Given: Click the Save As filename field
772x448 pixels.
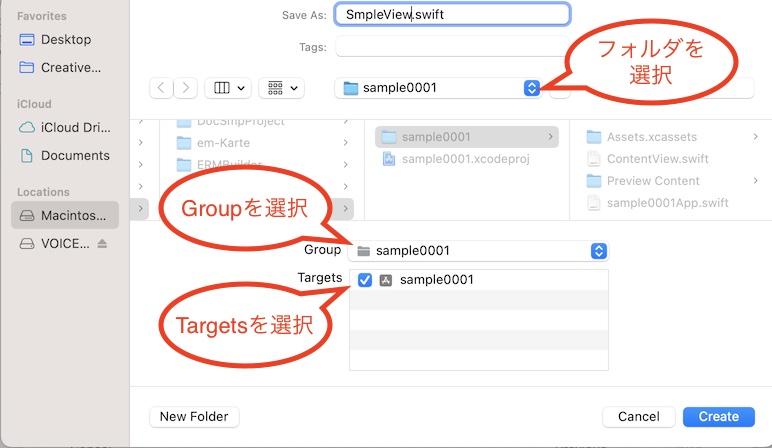Looking at the screenshot, I should click(x=451, y=15).
